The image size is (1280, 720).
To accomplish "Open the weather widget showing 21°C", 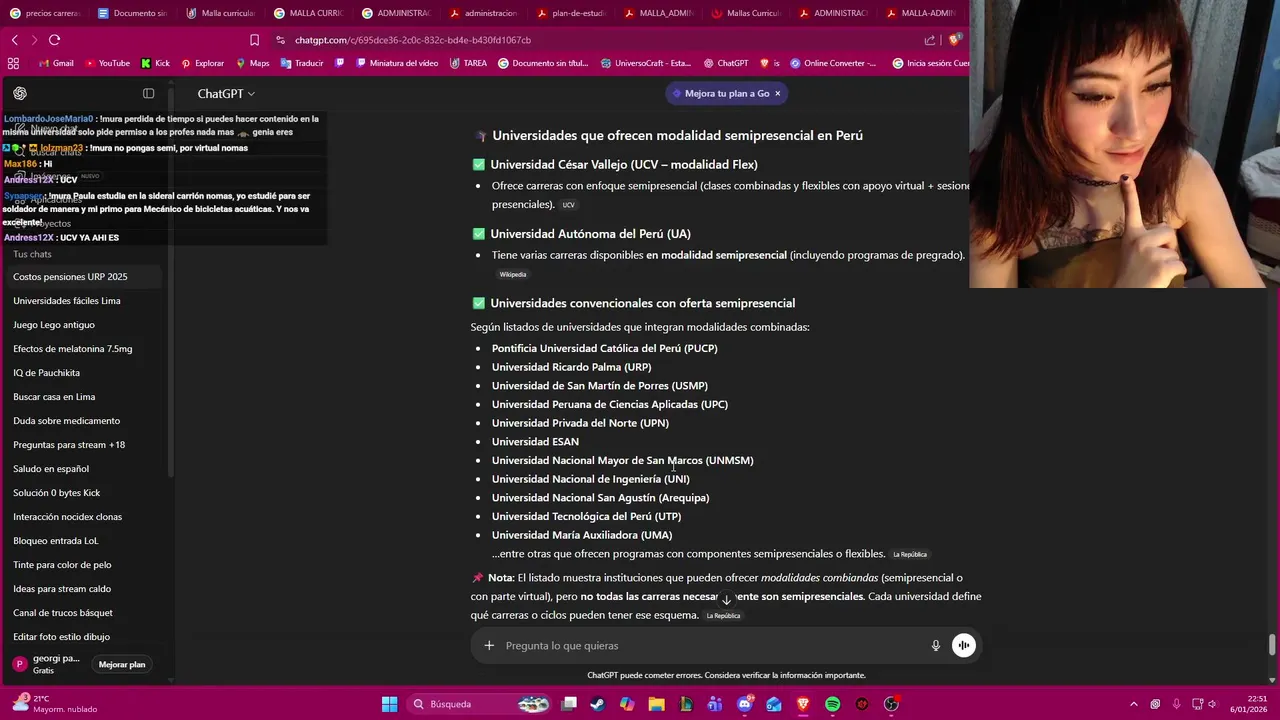I will 55,704.
